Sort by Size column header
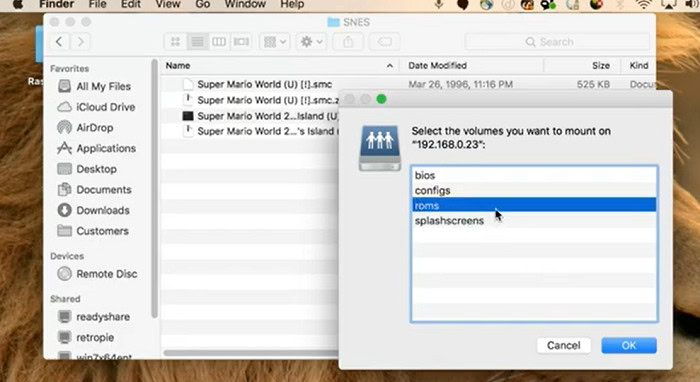Viewport: 700px width, 382px height. point(582,66)
